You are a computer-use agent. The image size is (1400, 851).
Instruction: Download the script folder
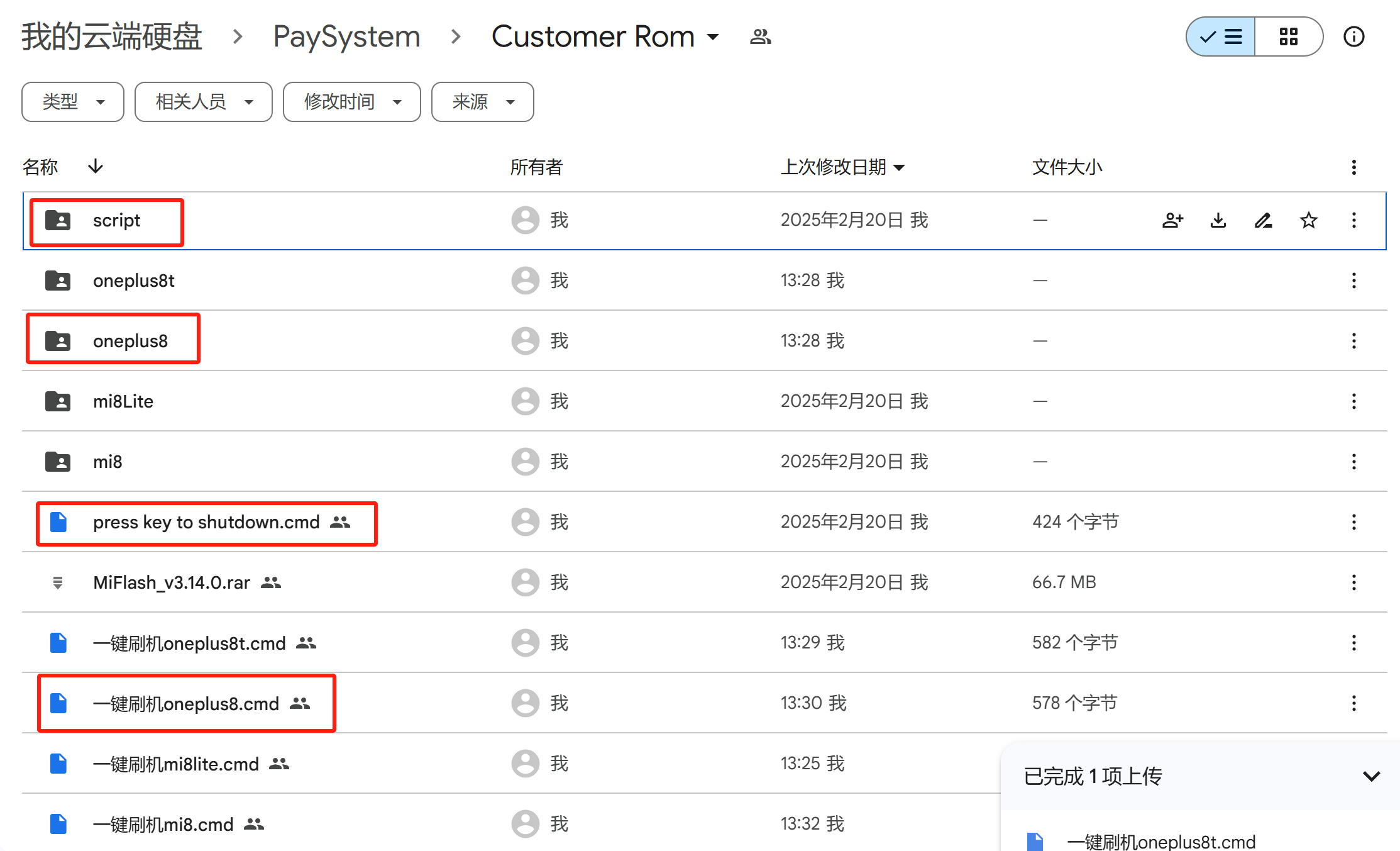[1218, 220]
